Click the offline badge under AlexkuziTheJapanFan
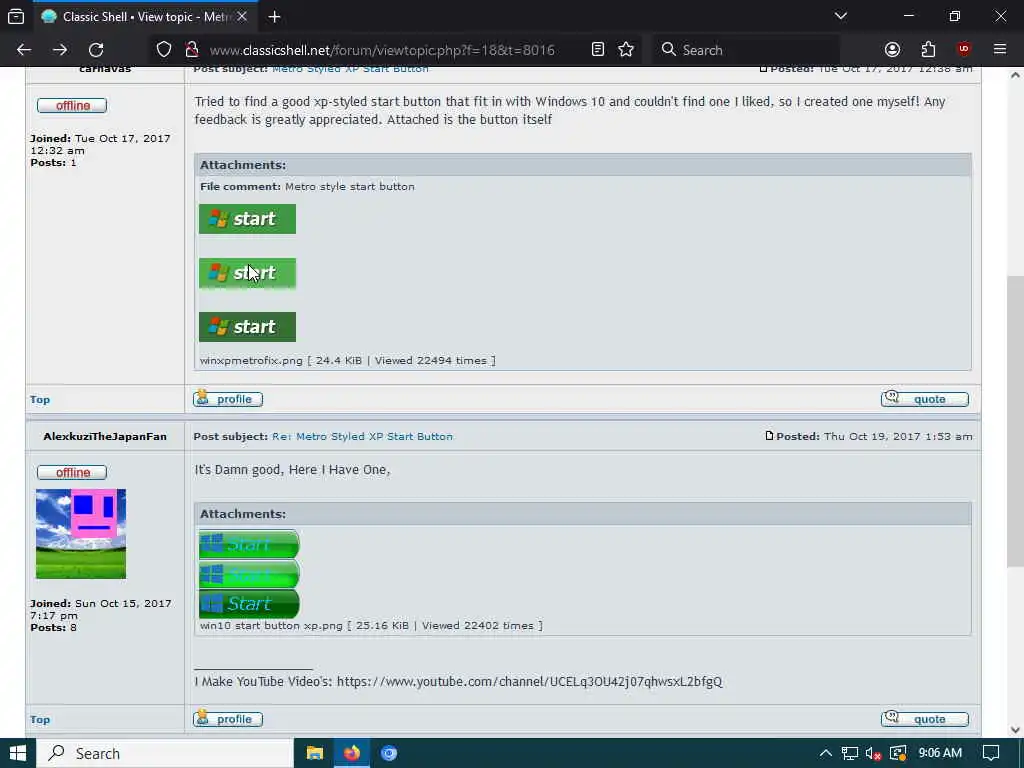The height and width of the screenshot is (768, 1024). [x=72, y=472]
